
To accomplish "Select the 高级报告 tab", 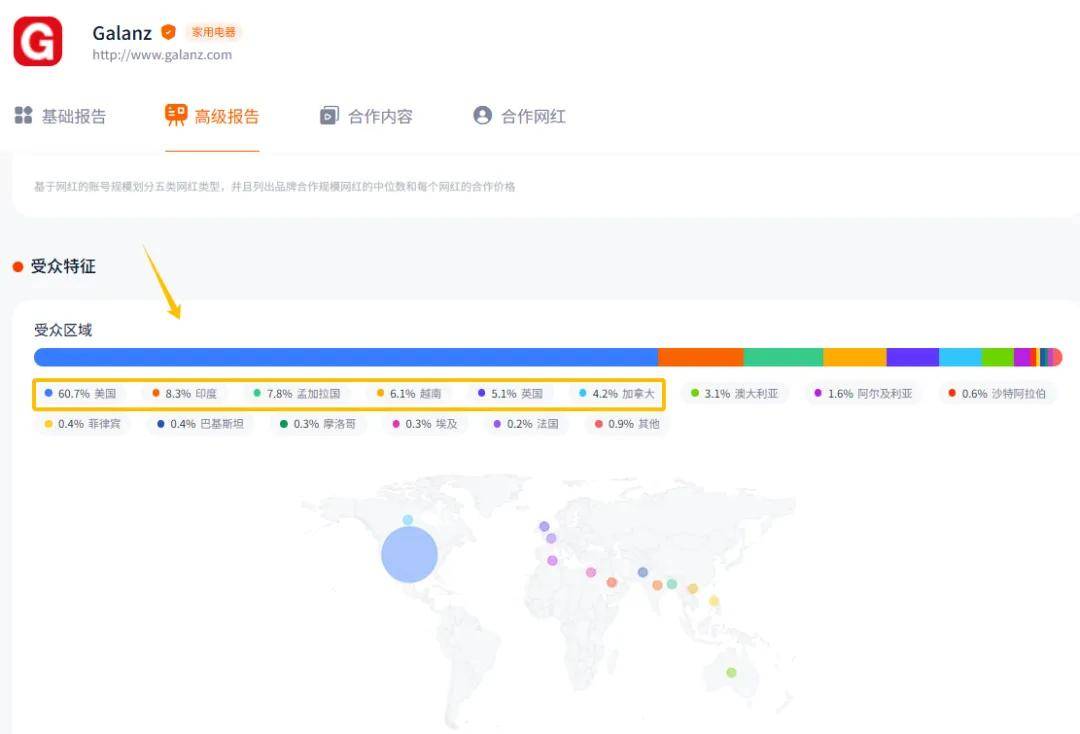I will click(212, 116).
